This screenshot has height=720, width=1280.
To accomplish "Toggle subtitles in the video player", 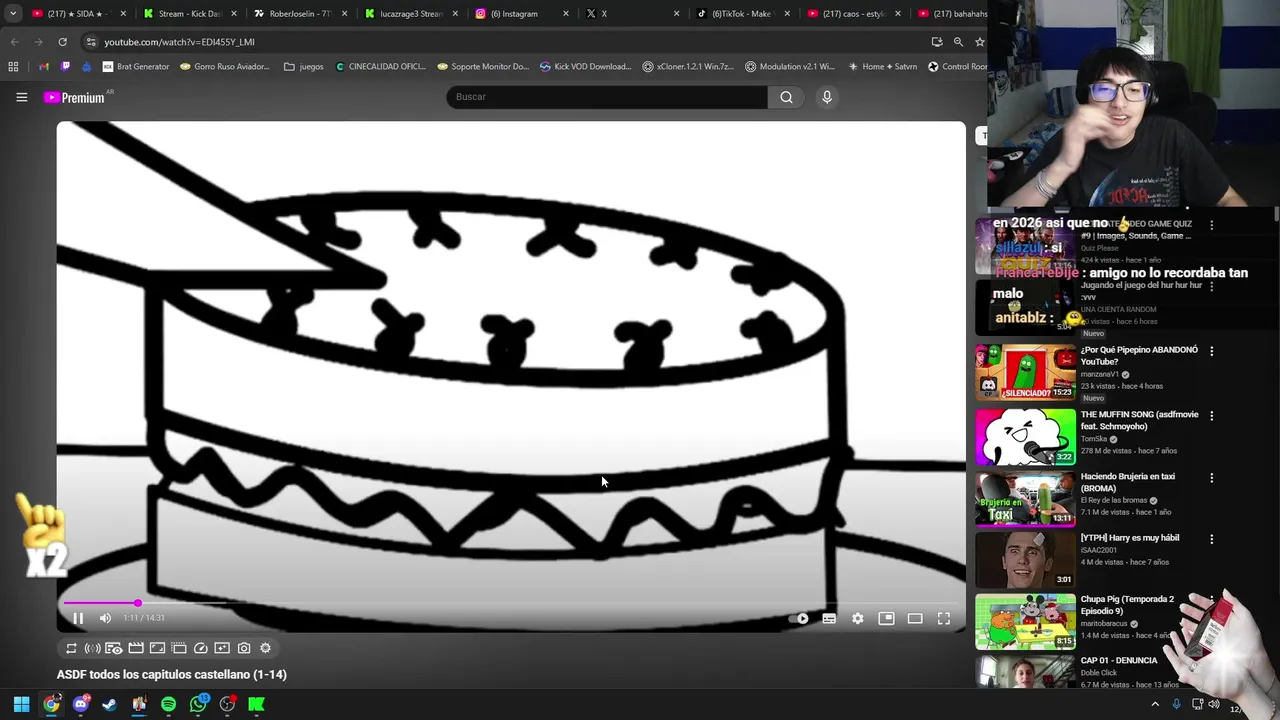I will (x=829, y=618).
